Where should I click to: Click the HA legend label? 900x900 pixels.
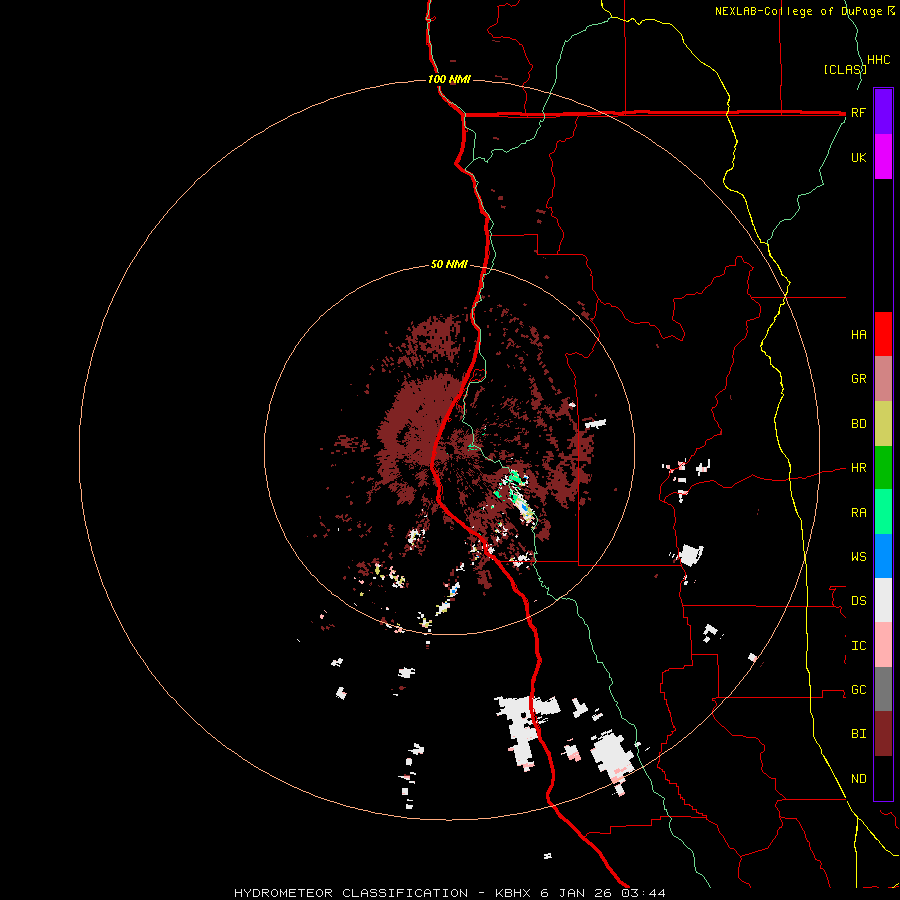[858, 334]
